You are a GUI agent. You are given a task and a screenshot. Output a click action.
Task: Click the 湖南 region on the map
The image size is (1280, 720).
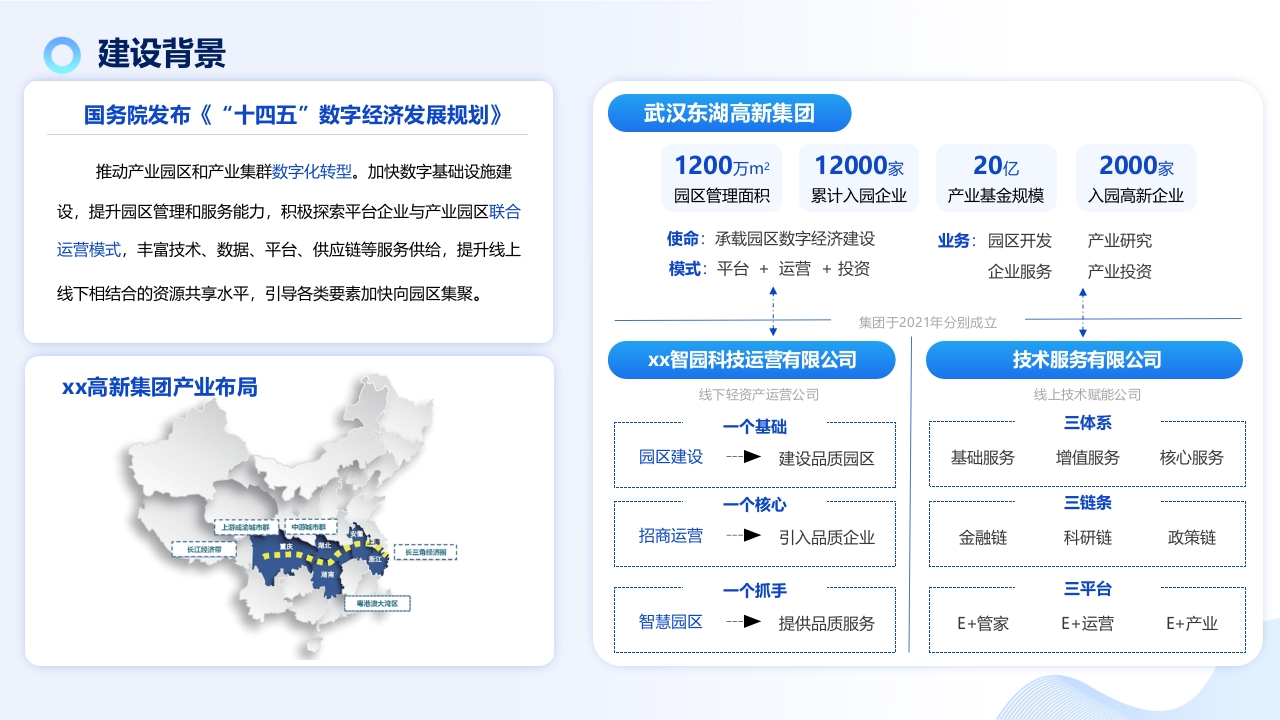pyautogui.click(x=328, y=575)
